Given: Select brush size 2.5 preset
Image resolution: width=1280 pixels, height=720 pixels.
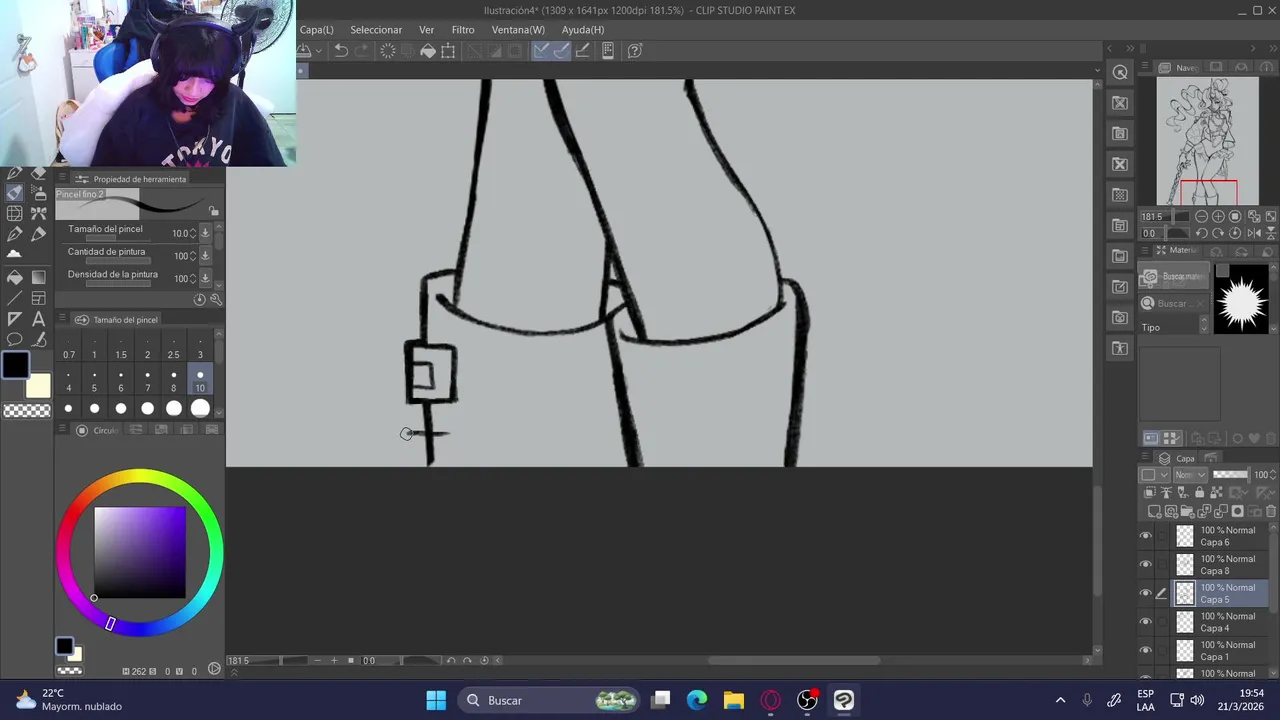Looking at the screenshot, I should tap(174, 349).
